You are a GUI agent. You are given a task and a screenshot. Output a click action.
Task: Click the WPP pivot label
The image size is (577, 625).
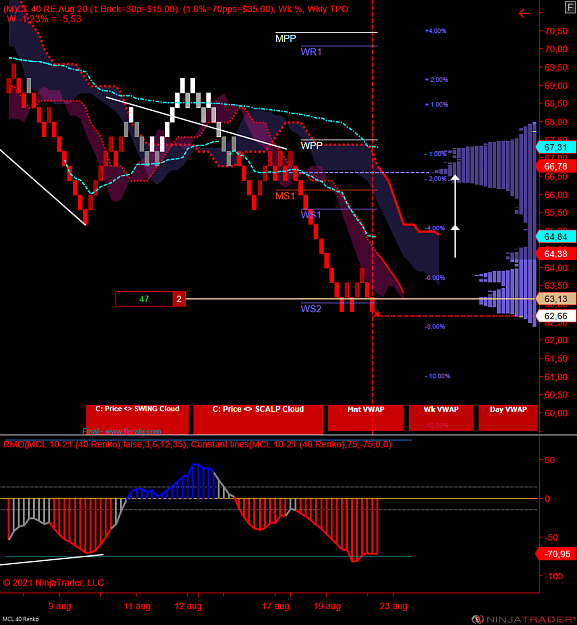pos(311,145)
